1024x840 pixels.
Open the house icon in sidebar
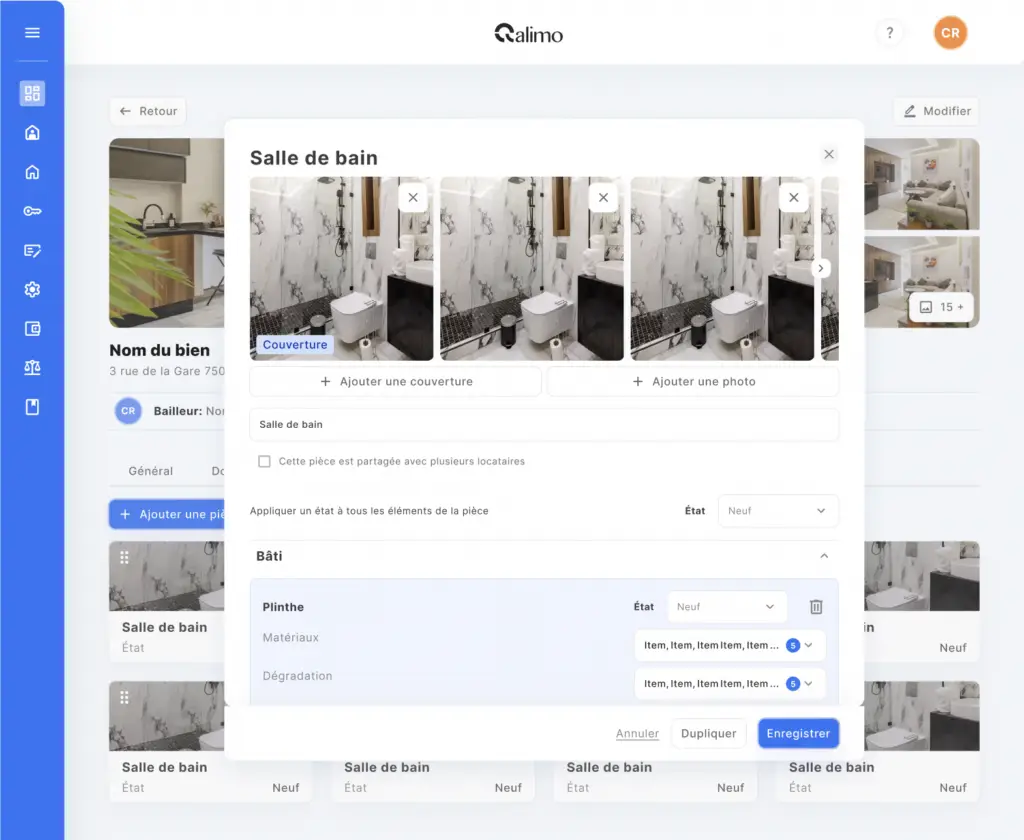[32, 172]
